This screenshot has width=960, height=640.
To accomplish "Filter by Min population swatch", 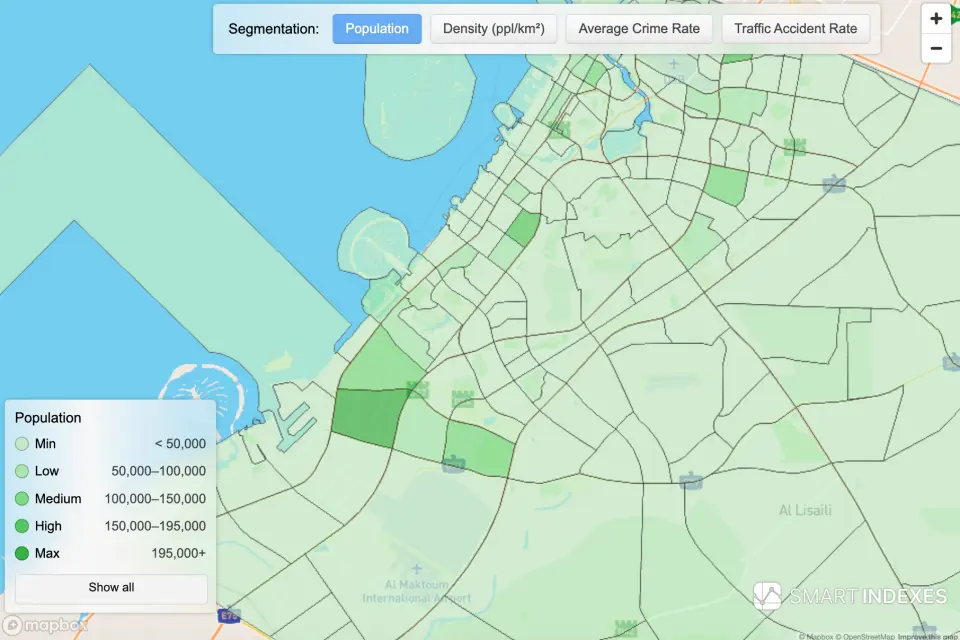I will point(22,443).
